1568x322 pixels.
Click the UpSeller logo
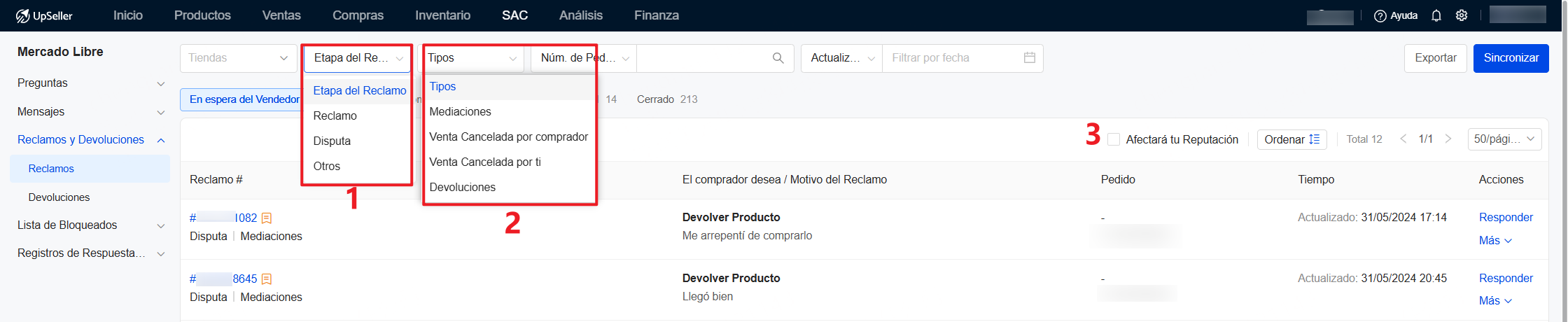click(x=44, y=15)
